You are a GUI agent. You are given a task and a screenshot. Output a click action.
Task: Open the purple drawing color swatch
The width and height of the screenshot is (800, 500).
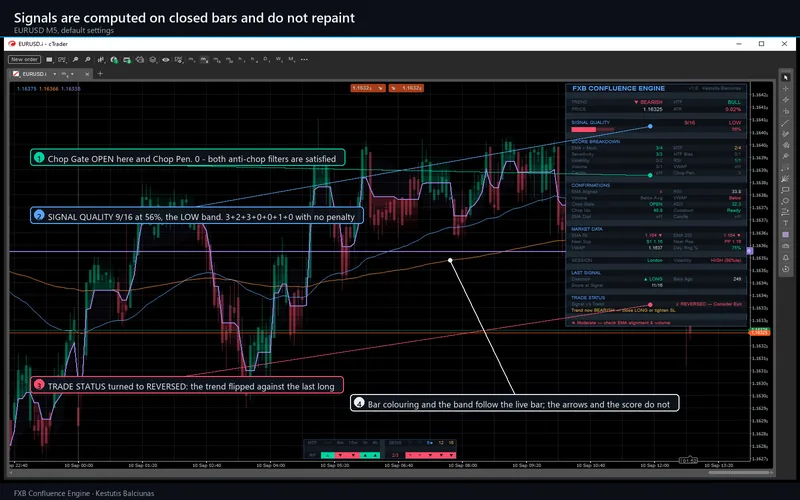(x=786, y=234)
